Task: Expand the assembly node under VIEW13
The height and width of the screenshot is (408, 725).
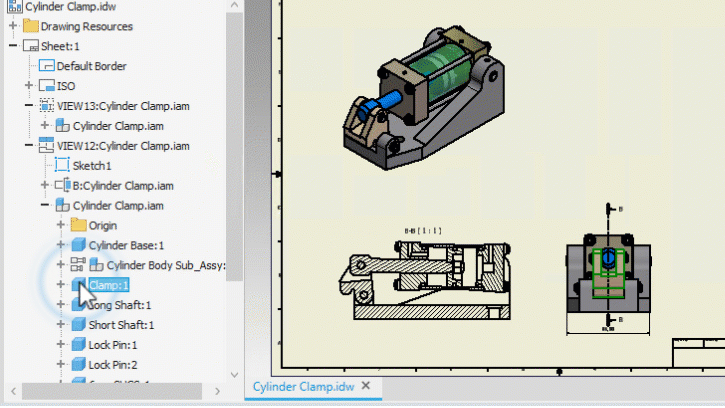Action: click(44, 125)
